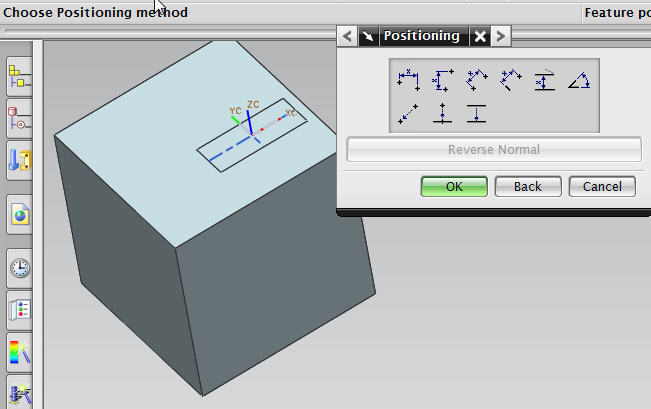This screenshot has height=409, width=651.
Task: Click the dialog's diagonal arrow icon beside Positioning
Action: point(368,36)
